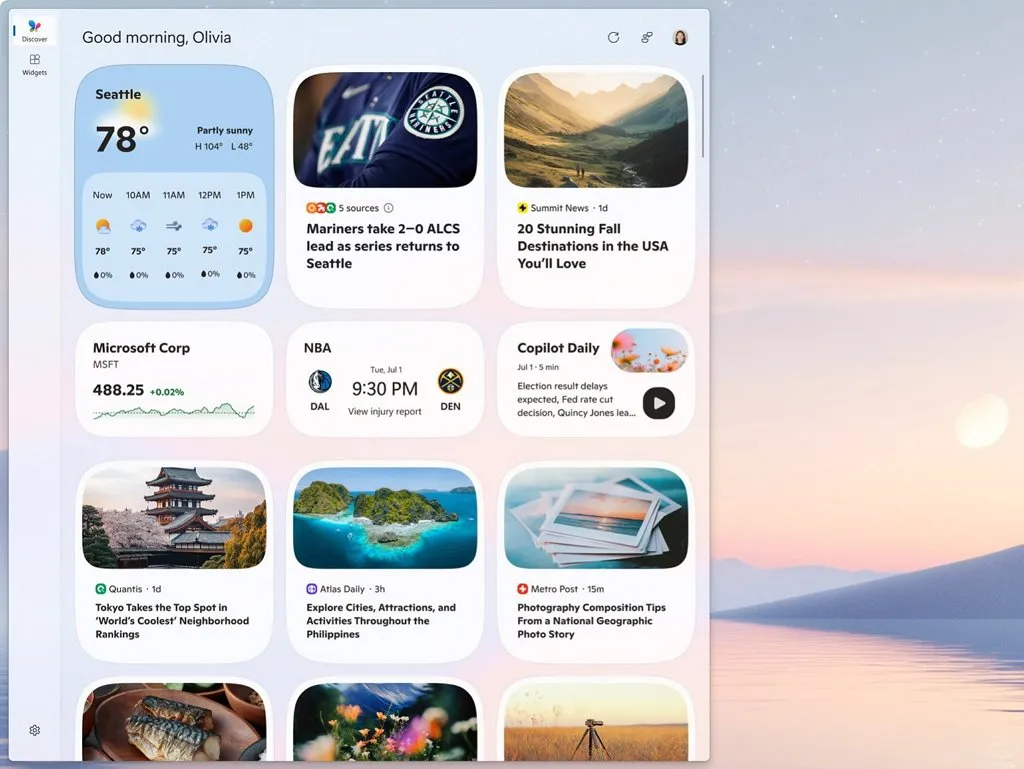Click the 12PM forecast weather icon
This screenshot has height=769, width=1024.
coord(210,225)
